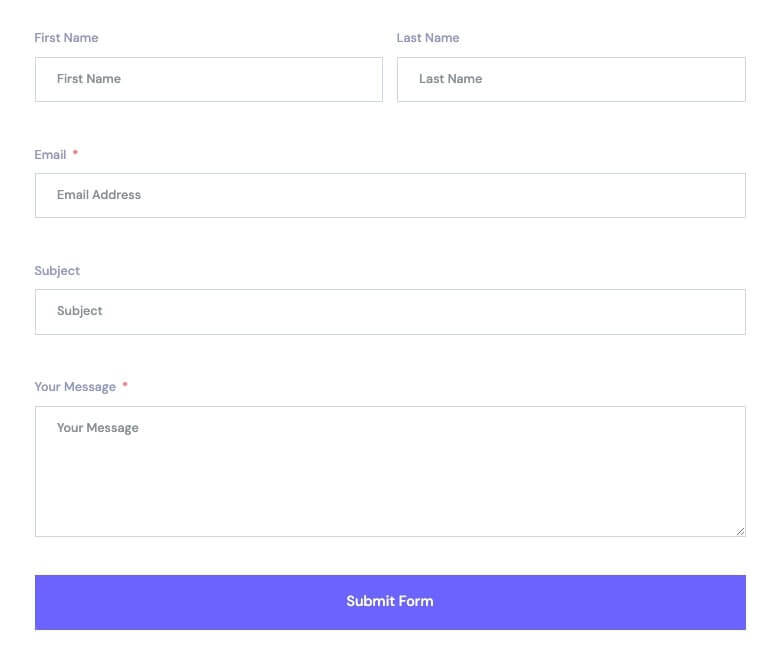Click the 'Last Name' placeholder inside the box
Screen dimensions: 783x668
pos(450,79)
